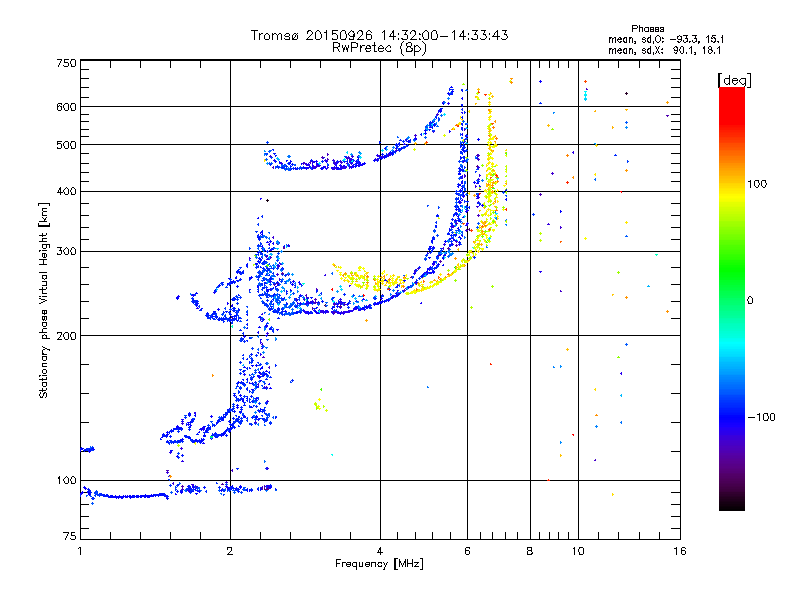800x600 pixels.
Task: Click the y-axis tick label '400'
Action: [x=66, y=192]
